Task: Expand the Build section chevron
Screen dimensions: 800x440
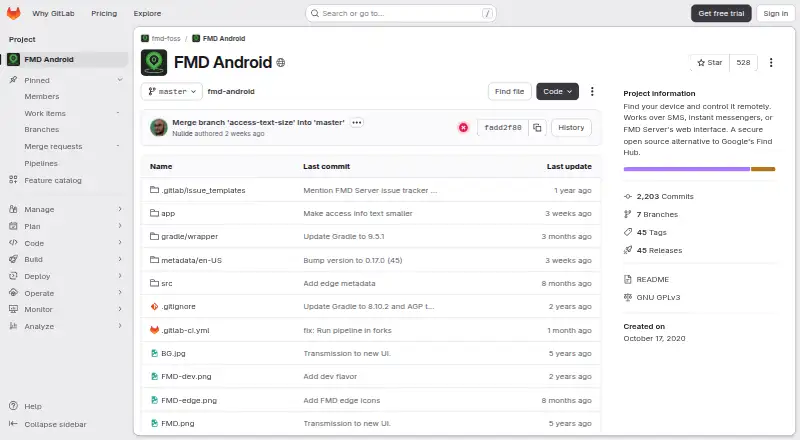Action: (120, 259)
